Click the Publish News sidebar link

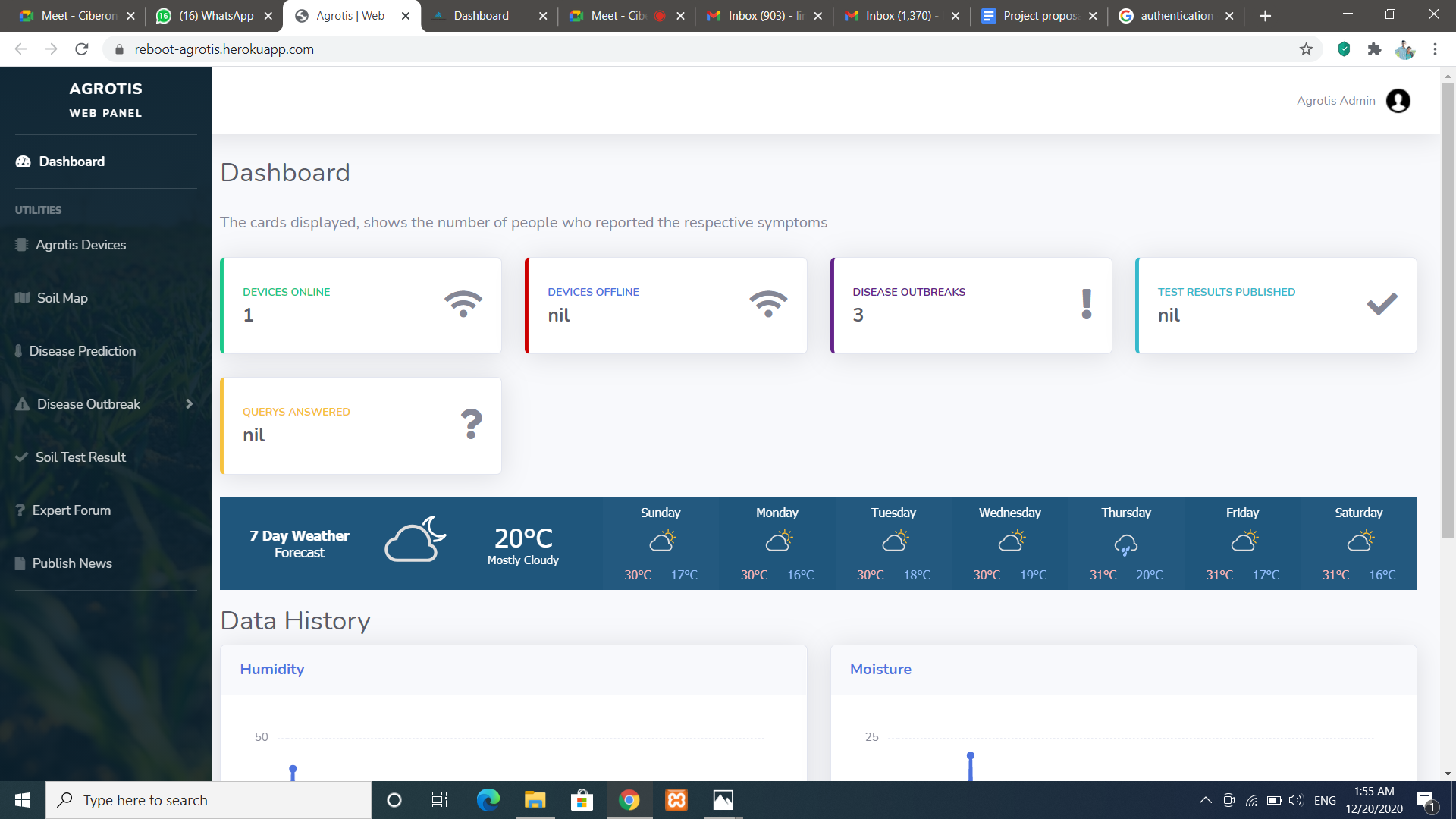pos(72,563)
